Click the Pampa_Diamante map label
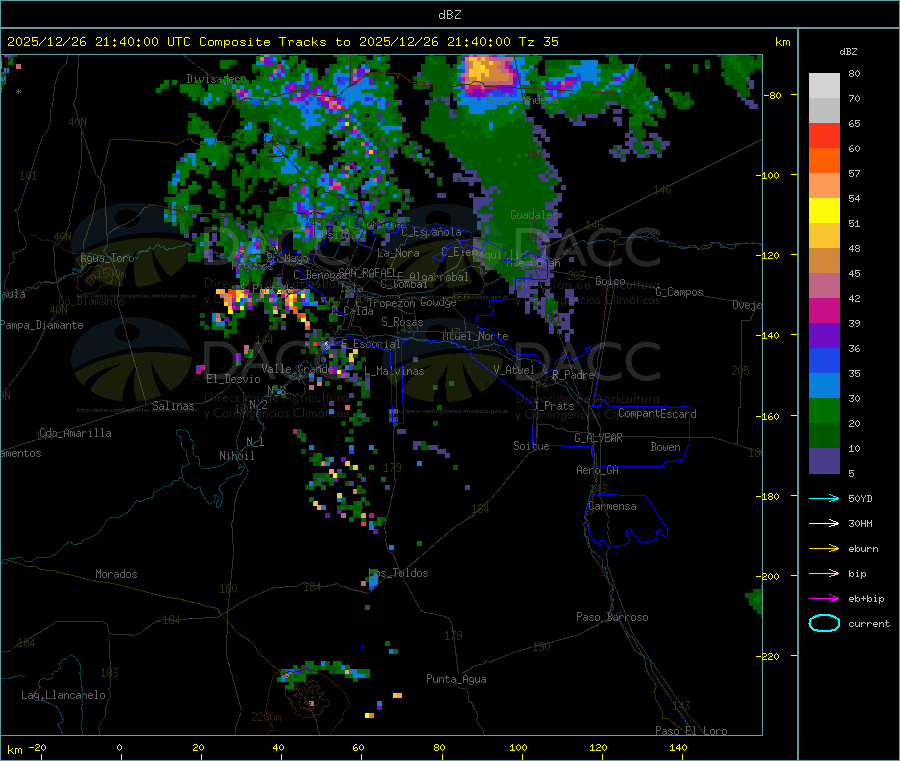Screen dimensions: 900x761 [42, 325]
